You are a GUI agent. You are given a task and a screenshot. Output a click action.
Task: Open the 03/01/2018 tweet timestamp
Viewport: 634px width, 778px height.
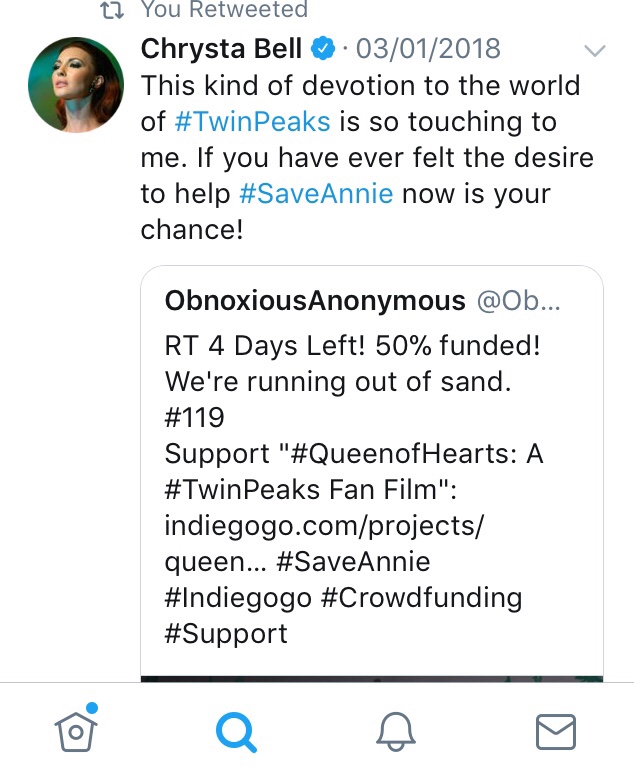click(x=429, y=48)
